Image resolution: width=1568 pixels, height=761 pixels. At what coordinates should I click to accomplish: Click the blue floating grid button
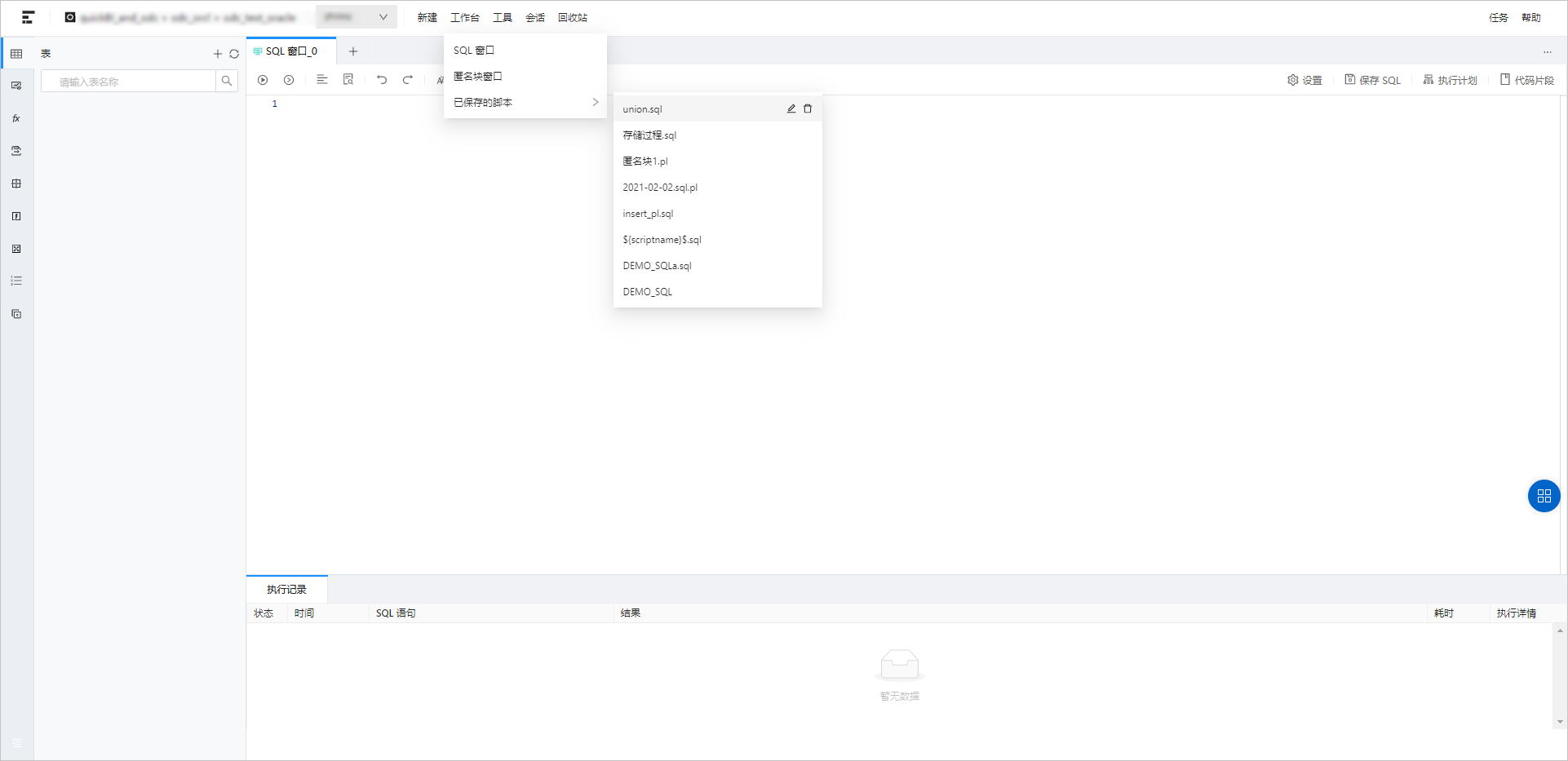tap(1543, 496)
